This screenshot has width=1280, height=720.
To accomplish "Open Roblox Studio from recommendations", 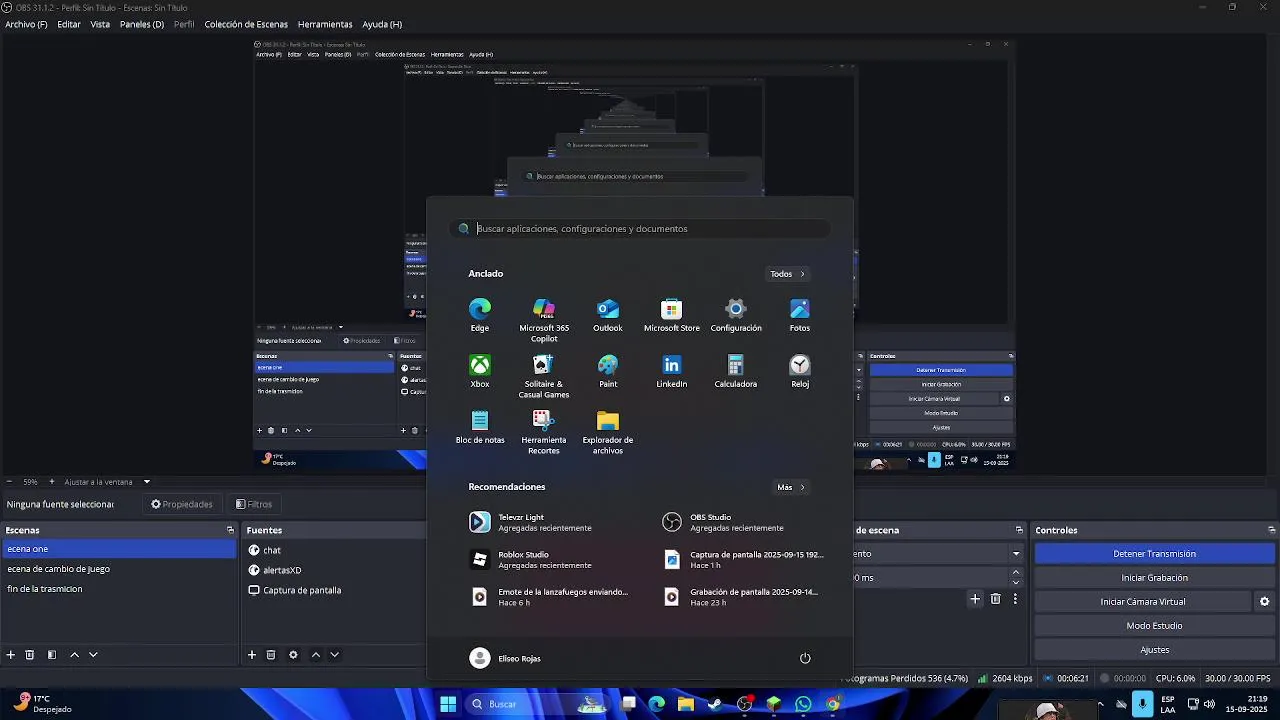I will [545, 560].
